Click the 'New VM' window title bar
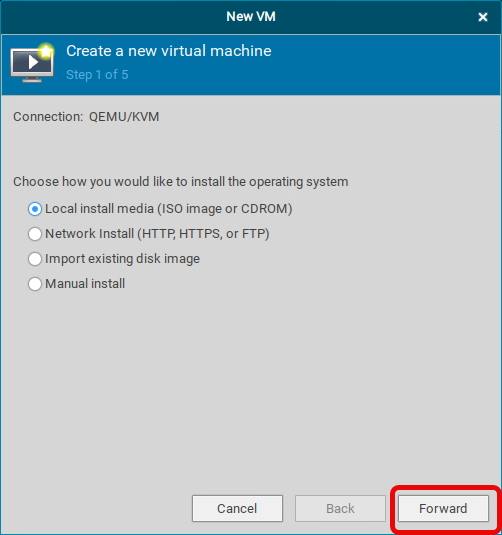Image resolution: width=502 pixels, height=535 pixels. [251, 16]
